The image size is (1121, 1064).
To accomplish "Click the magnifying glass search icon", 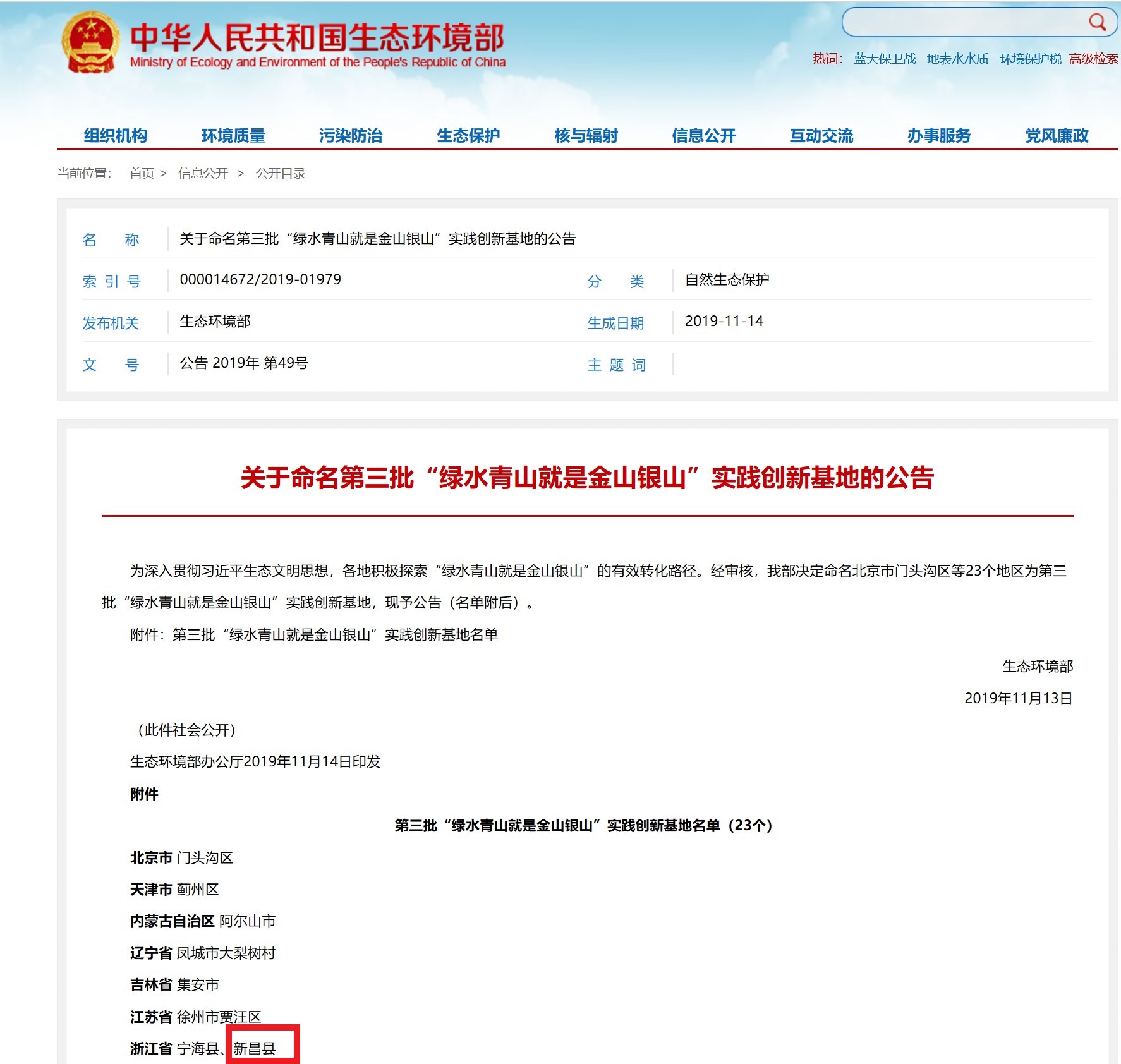I will 1097,23.
